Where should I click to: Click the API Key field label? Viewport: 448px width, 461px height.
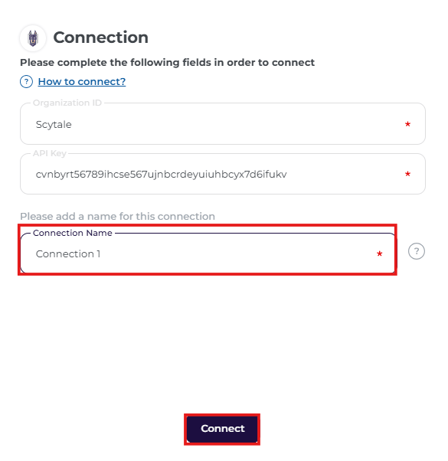click(x=49, y=153)
